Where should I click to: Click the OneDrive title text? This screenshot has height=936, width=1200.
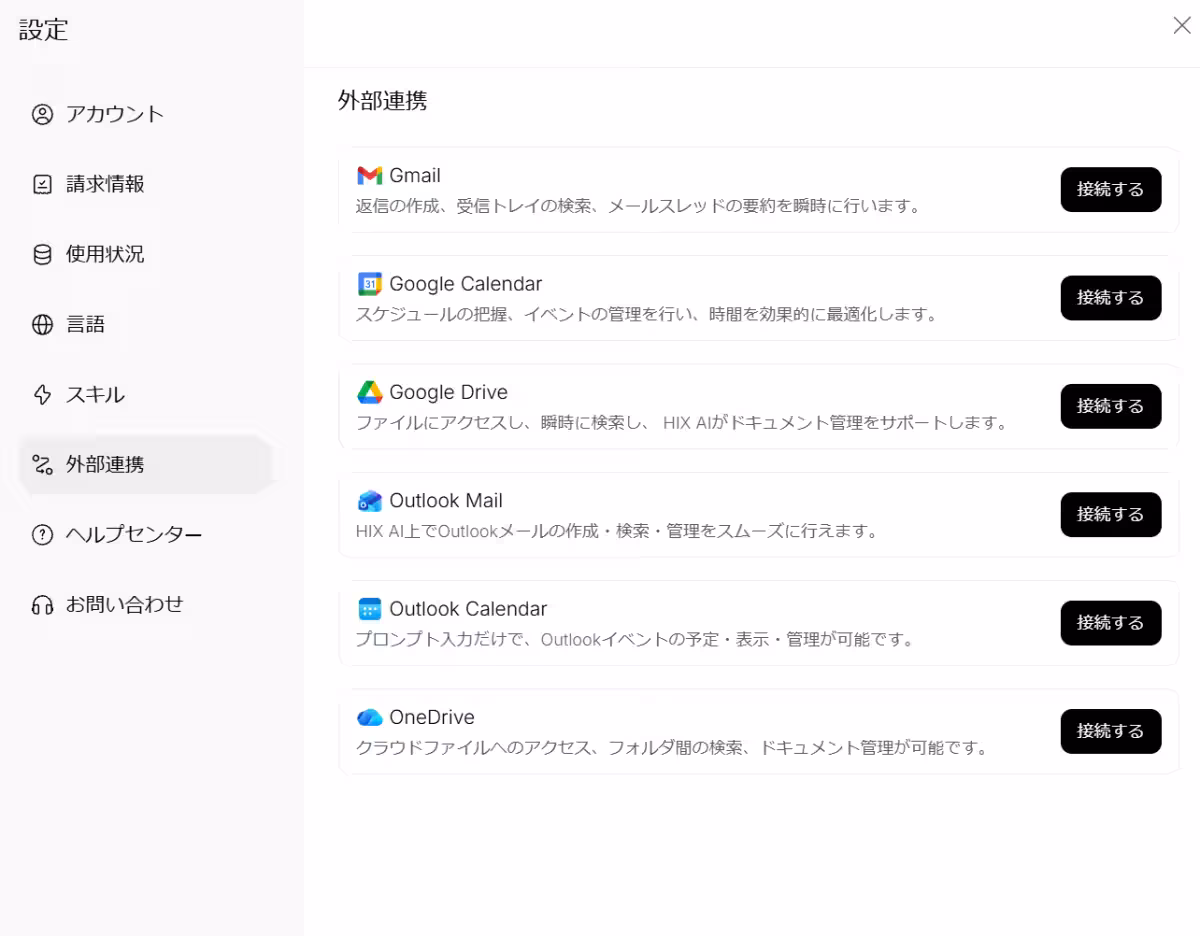point(432,717)
